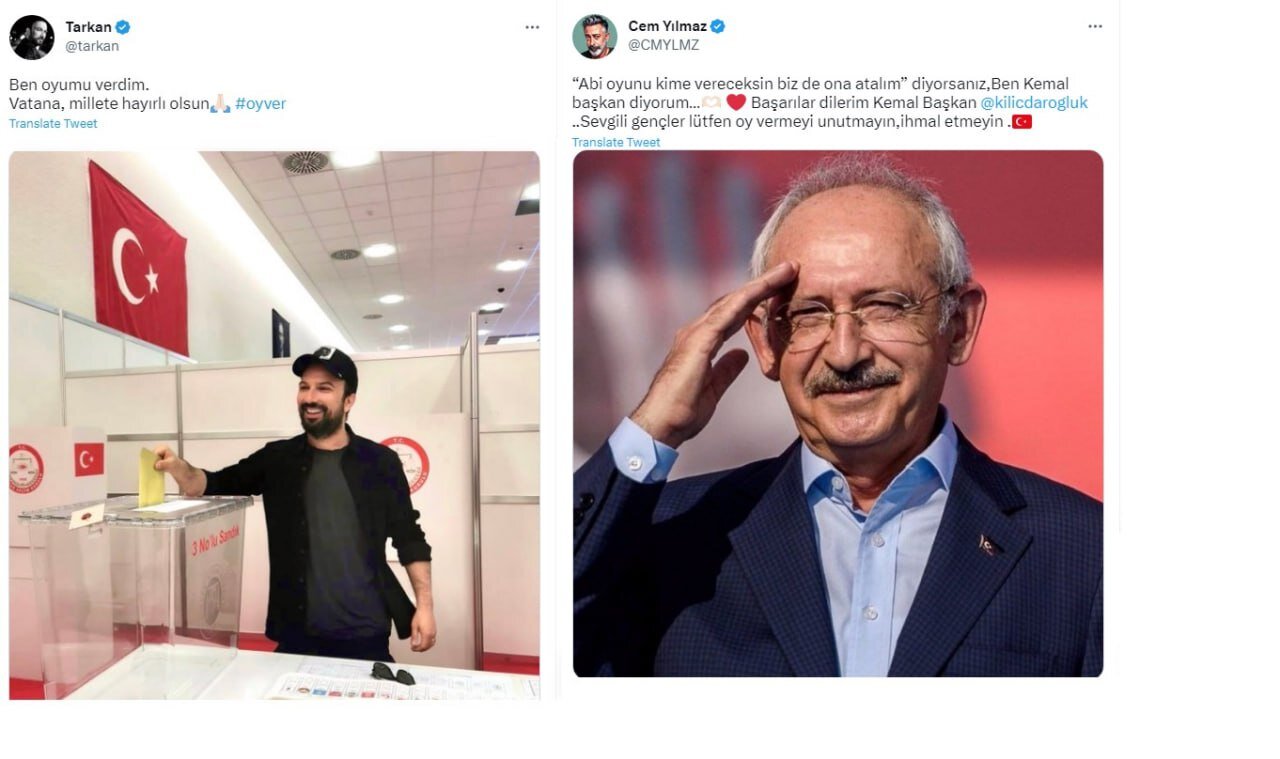This screenshot has height=759, width=1280.
Task: View the saluting man photo in Cem's tweet
Action: coord(838,414)
